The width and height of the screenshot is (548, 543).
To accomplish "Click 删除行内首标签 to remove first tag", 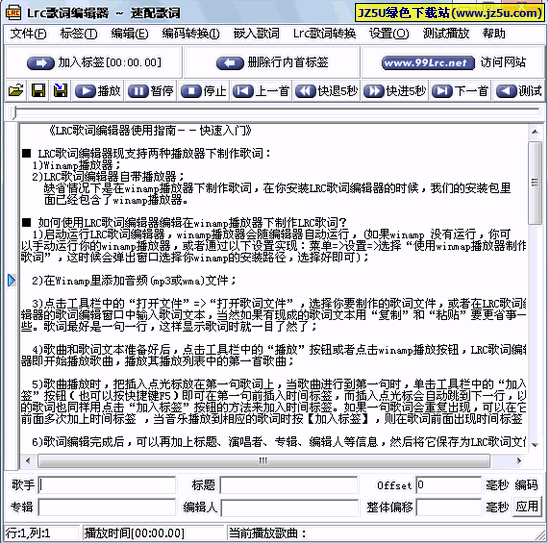I will pos(272,63).
